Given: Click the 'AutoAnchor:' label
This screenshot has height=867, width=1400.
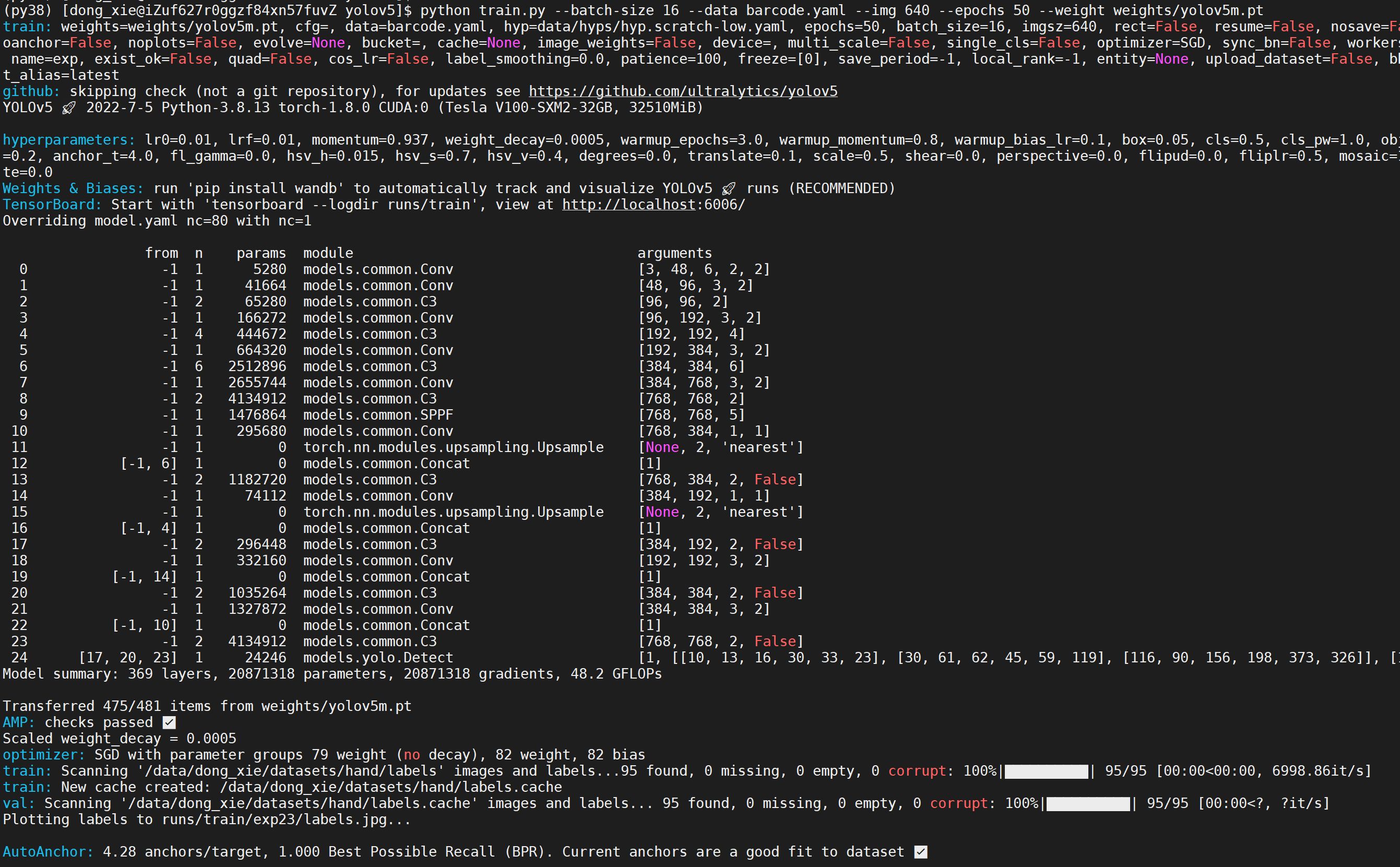Looking at the screenshot, I should (x=48, y=852).
